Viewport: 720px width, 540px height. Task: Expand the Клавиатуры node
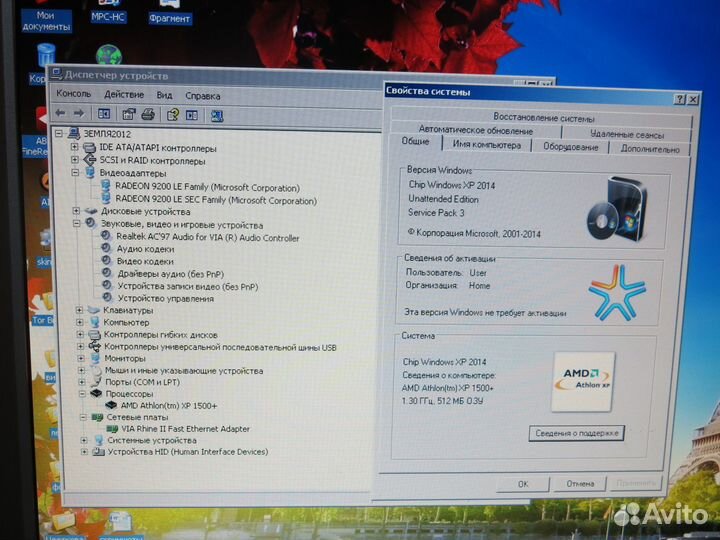[80, 310]
